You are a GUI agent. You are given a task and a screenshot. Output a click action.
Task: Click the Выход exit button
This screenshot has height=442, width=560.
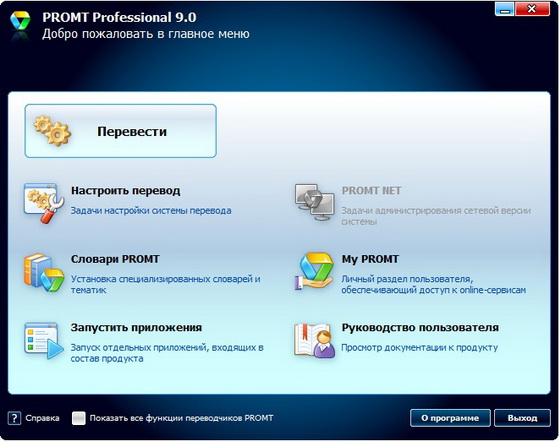(x=522, y=418)
